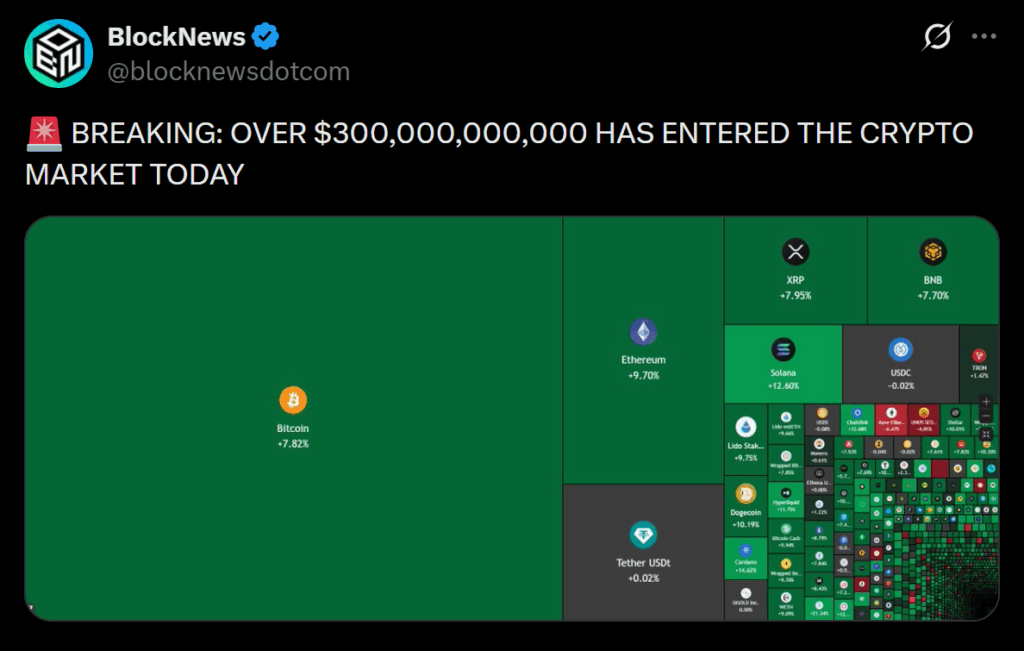Open the @blocknewsdotcom handle link
1024x651 pixels.
(229, 71)
